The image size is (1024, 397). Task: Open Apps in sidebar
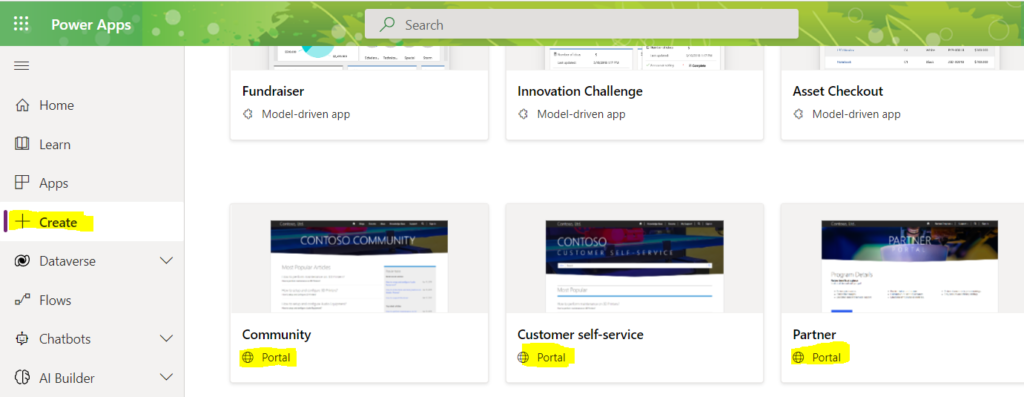[54, 183]
